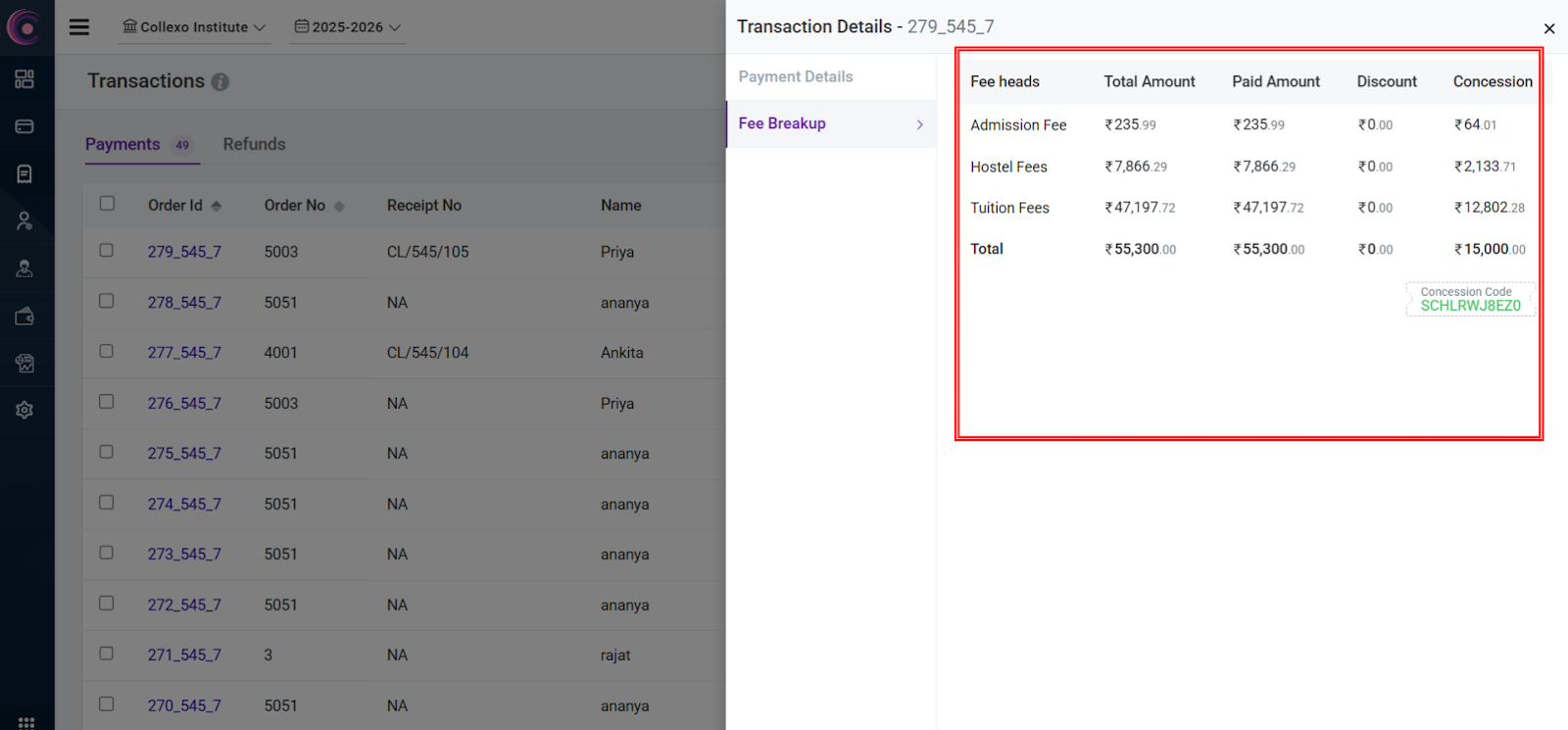The image size is (1568, 730).
Task: Open the wallet sidebar icon
Action: 24,316
